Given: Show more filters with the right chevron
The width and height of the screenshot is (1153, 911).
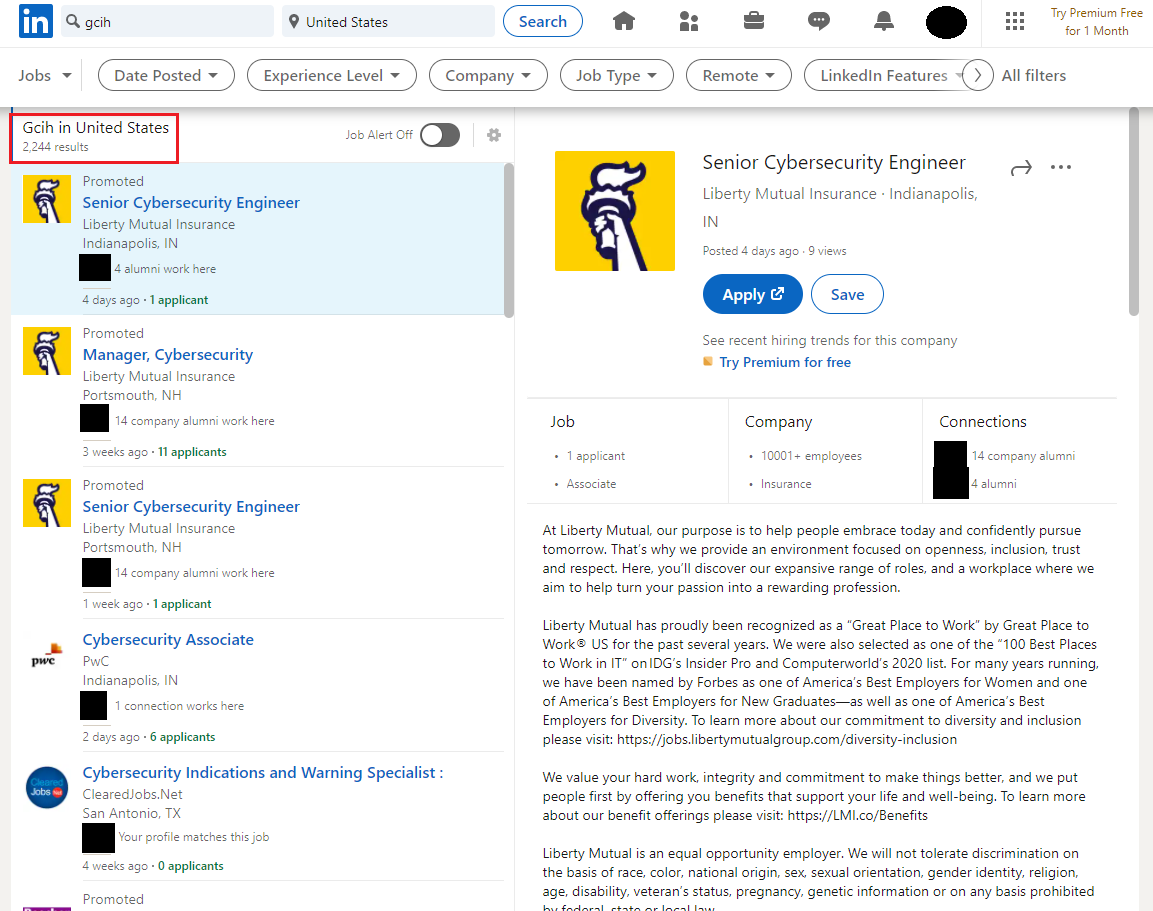Looking at the screenshot, I should 978,75.
